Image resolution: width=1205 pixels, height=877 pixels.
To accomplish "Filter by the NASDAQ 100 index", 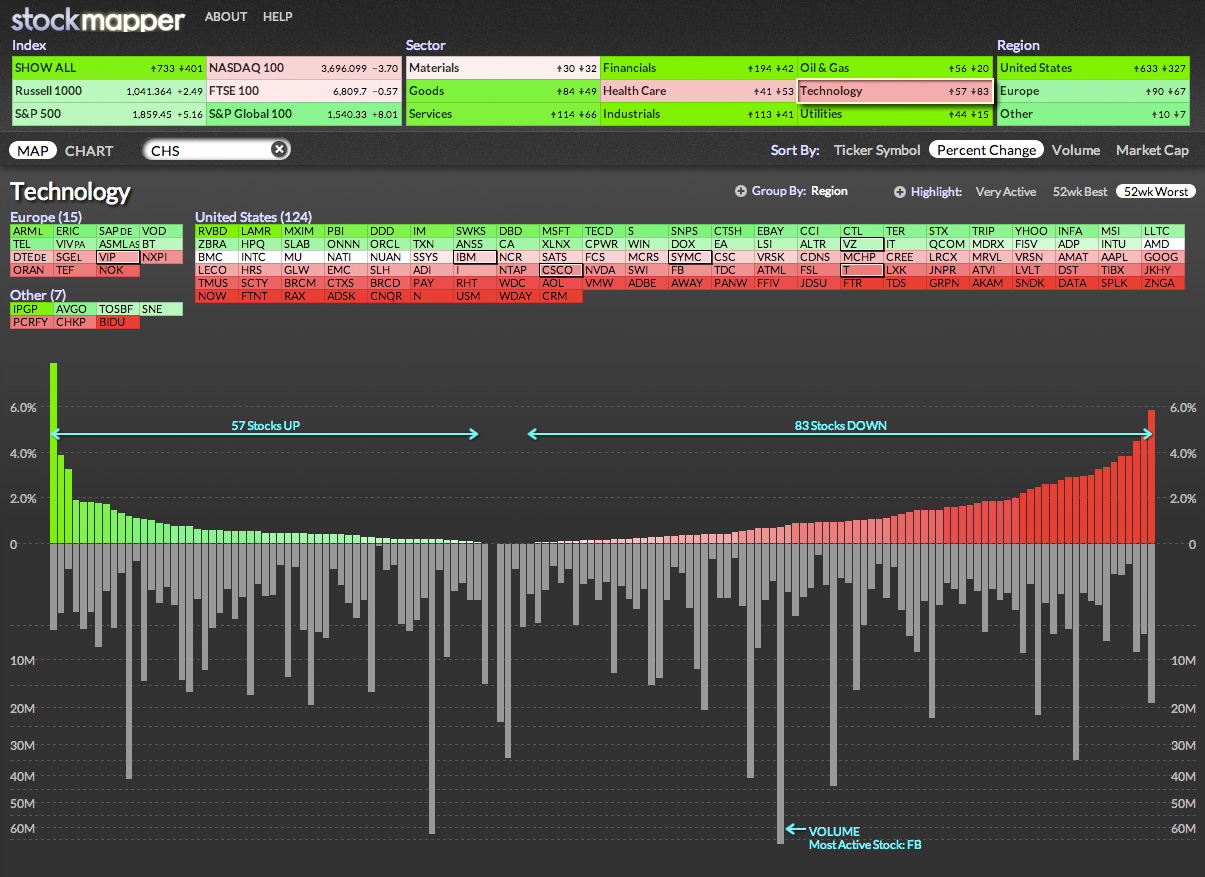I will click(304, 68).
